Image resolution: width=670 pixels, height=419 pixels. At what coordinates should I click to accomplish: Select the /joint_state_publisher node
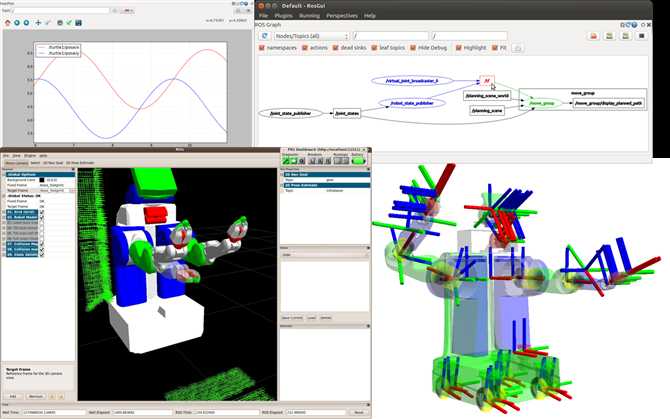[x=290, y=113]
